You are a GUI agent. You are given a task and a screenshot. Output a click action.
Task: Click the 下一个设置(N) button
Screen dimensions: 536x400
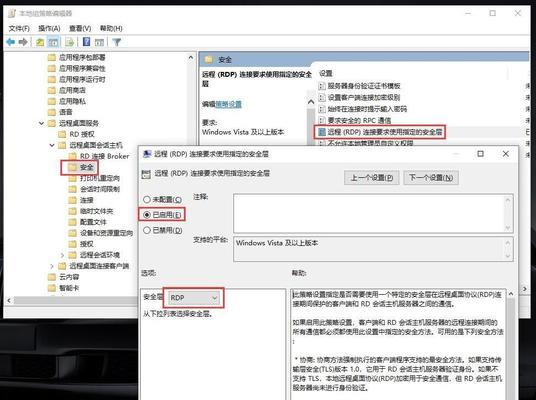(431, 178)
